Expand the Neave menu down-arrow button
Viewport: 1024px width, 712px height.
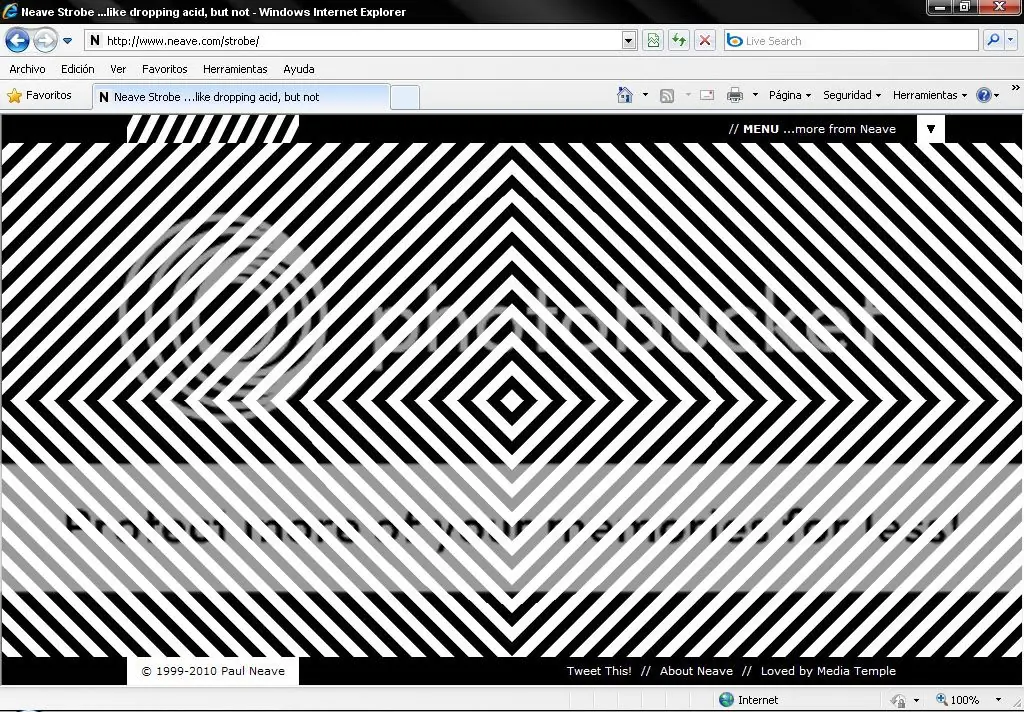pos(931,129)
